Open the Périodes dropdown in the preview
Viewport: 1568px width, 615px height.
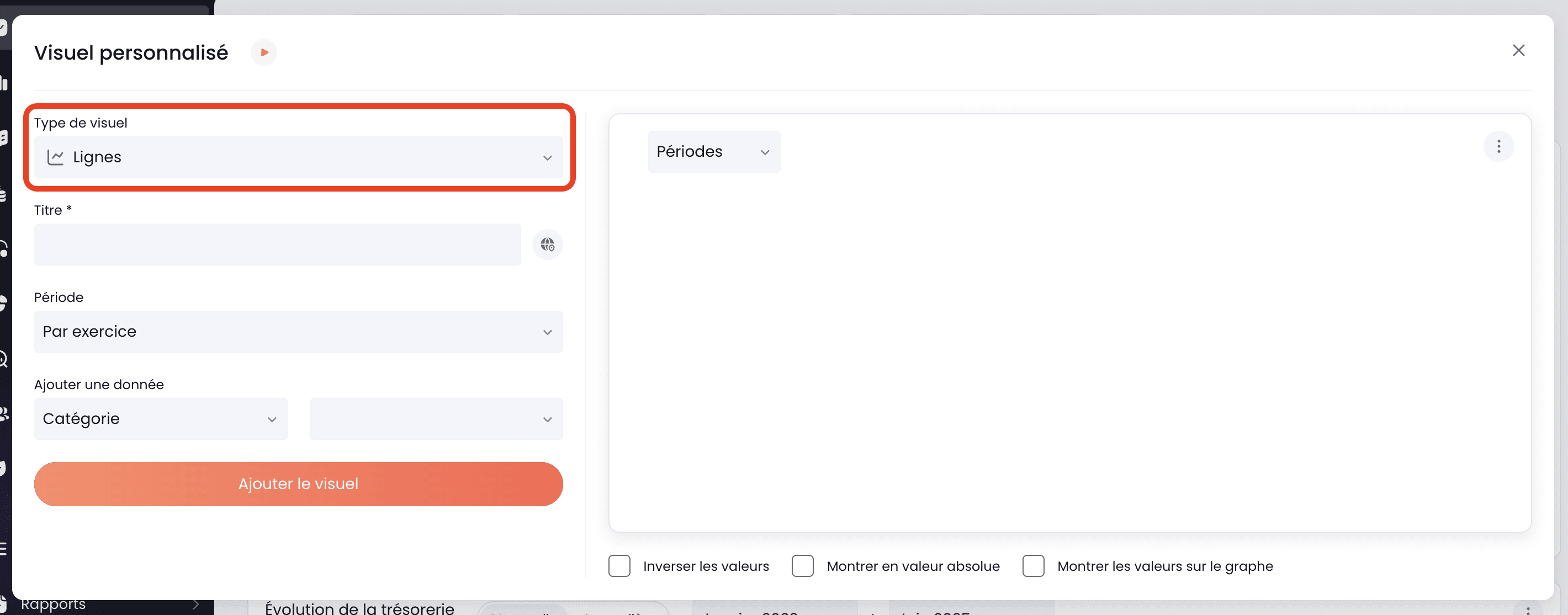[x=714, y=152]
